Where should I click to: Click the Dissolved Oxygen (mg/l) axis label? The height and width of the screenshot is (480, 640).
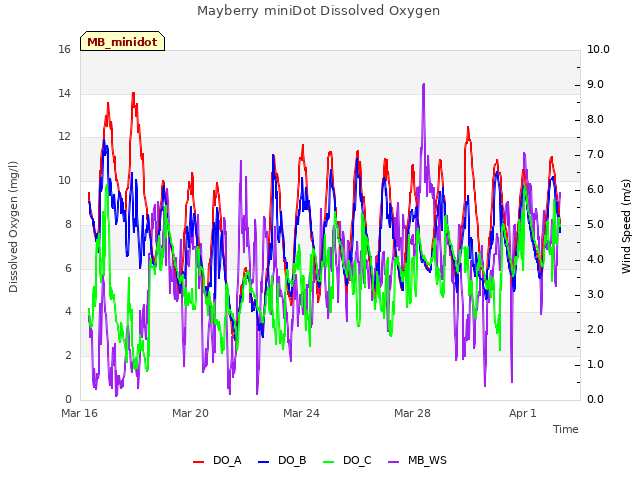pos(13,227)
